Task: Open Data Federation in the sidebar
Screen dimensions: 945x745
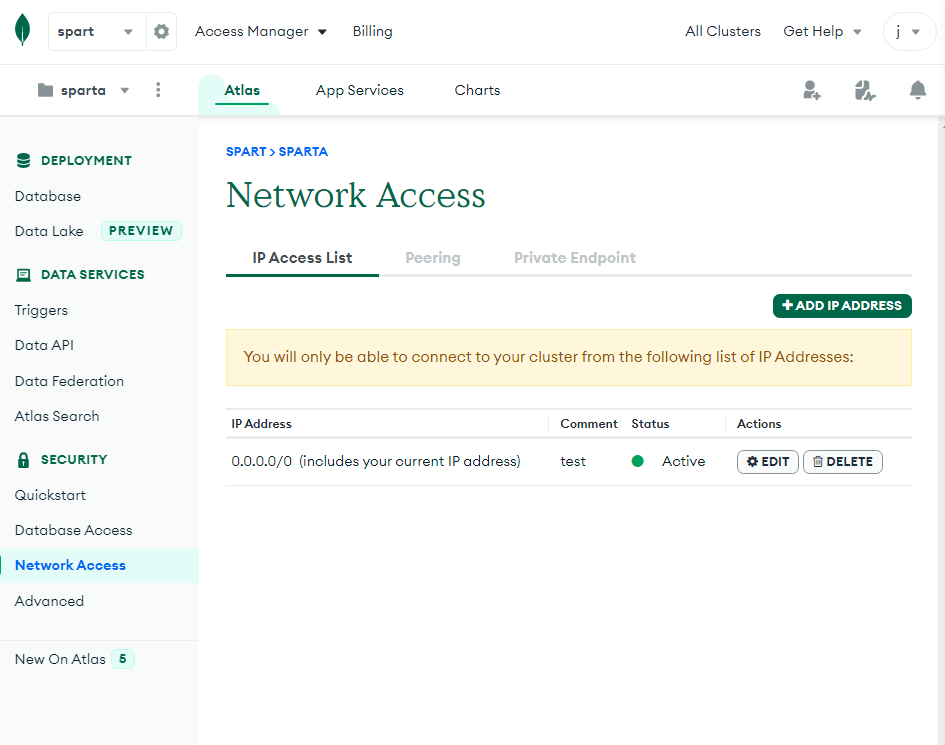Action: point(69,382)
